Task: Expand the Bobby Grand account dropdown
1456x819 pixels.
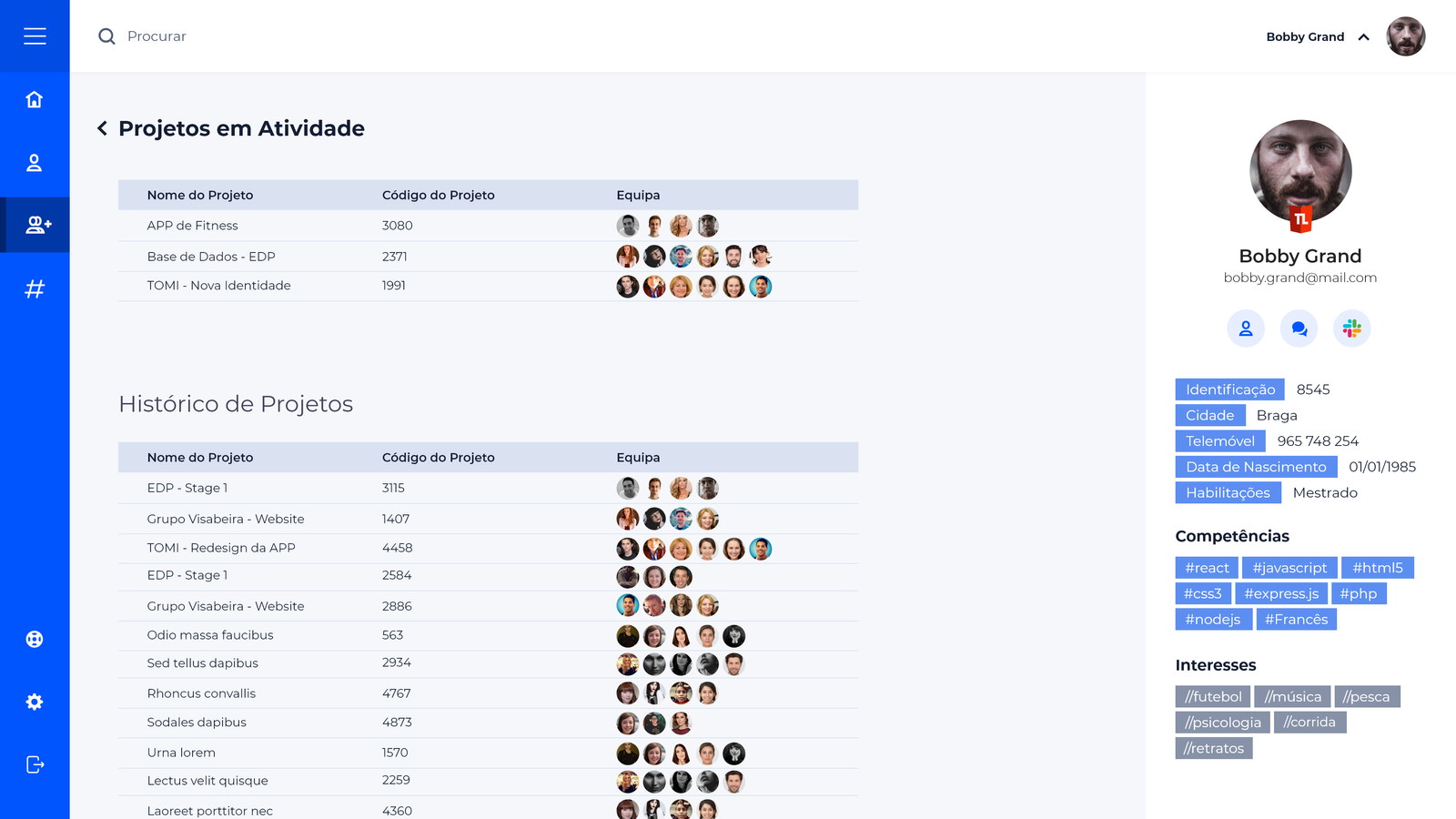Action: click(x=1363, y=37)
